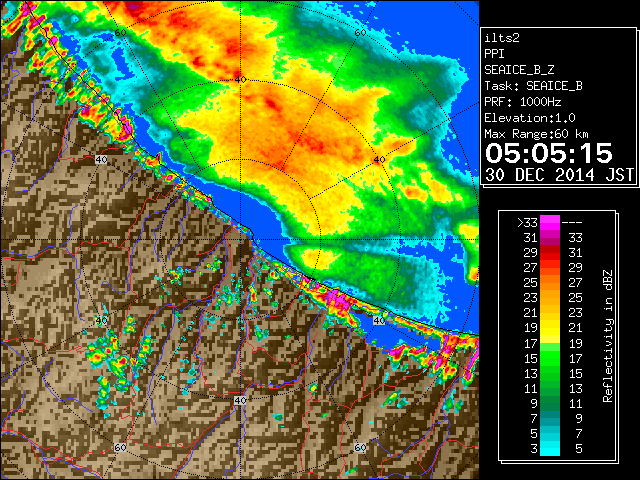This screenshot has height=480, width=640.
Task: Click the 40 ring label due north of center
Action: coord(240,79)
